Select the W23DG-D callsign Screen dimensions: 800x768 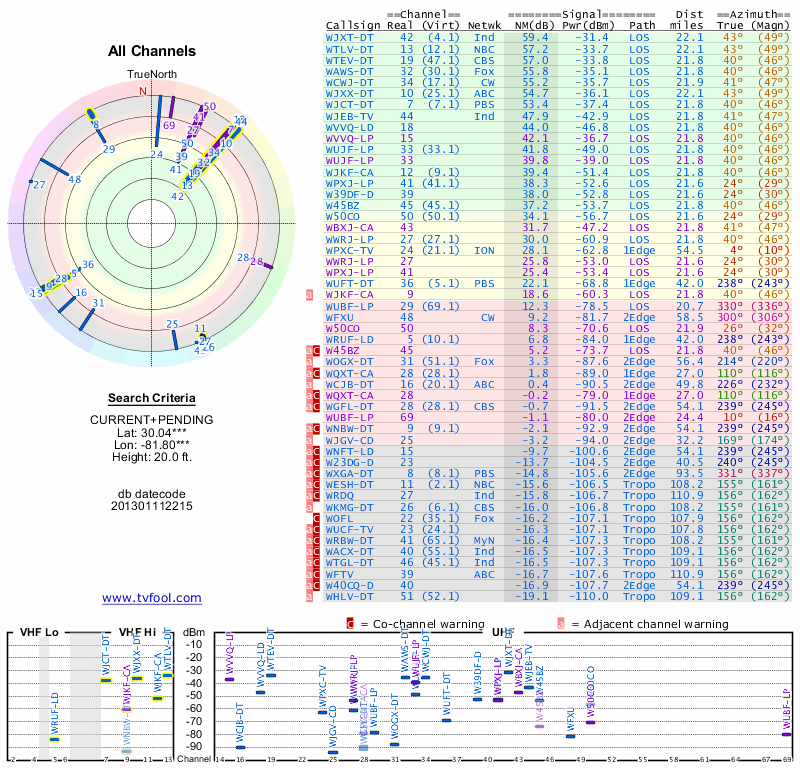[x=349, y=462]
